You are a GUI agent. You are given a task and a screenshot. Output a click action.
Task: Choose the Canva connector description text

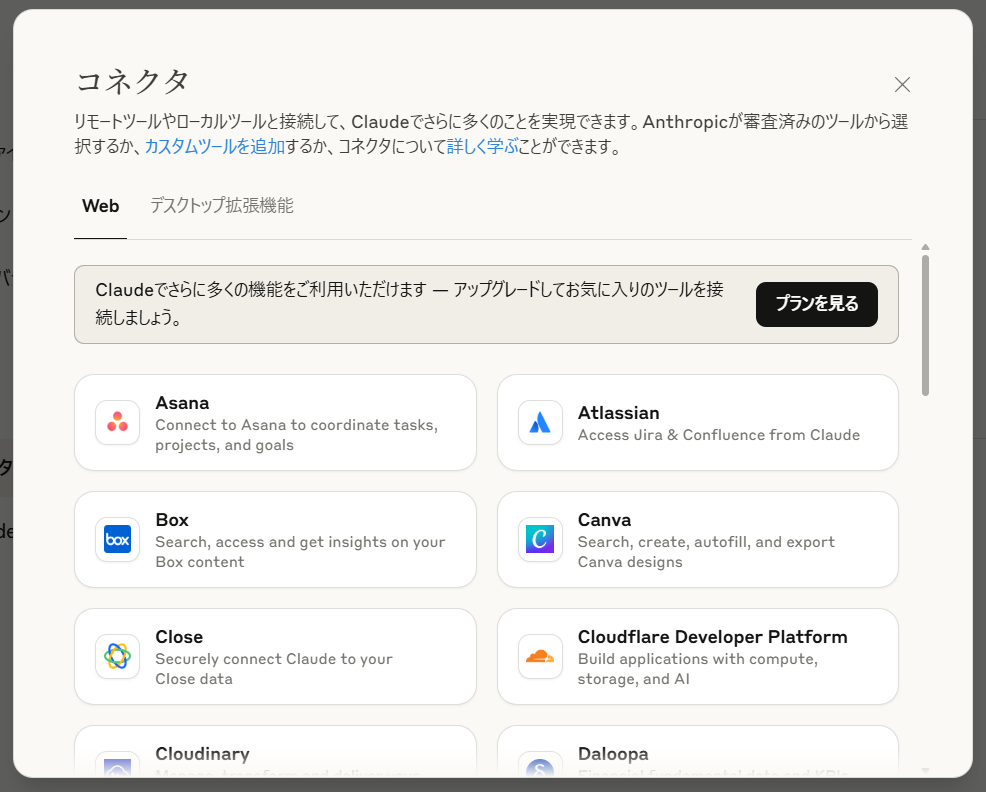[x=706, y=552]
